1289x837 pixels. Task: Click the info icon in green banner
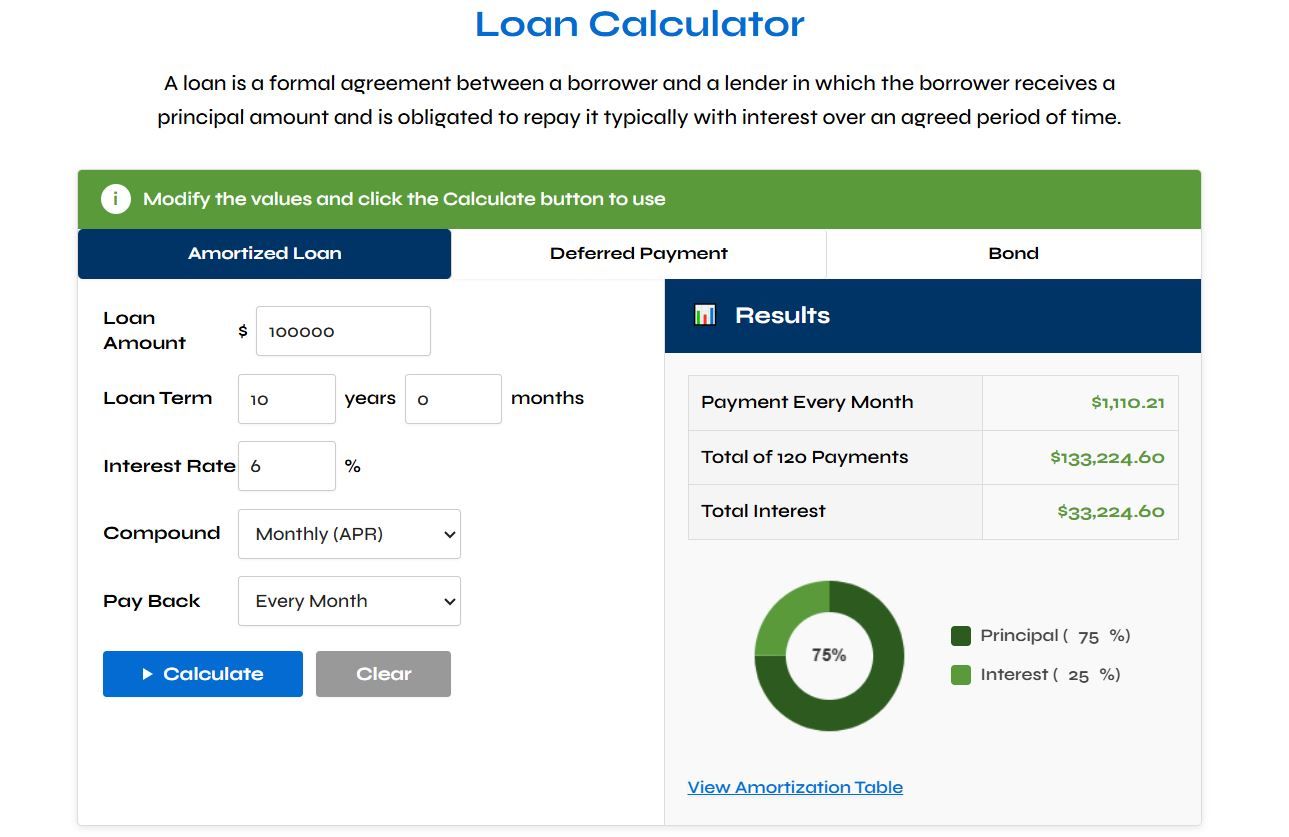[x=116, y=199]
